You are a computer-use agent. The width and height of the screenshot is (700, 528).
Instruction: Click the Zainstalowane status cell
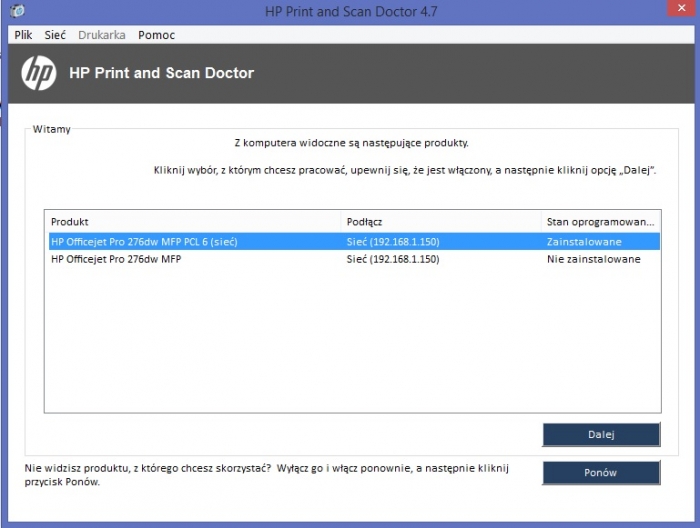pyautogui.click(x=584, y=242)
